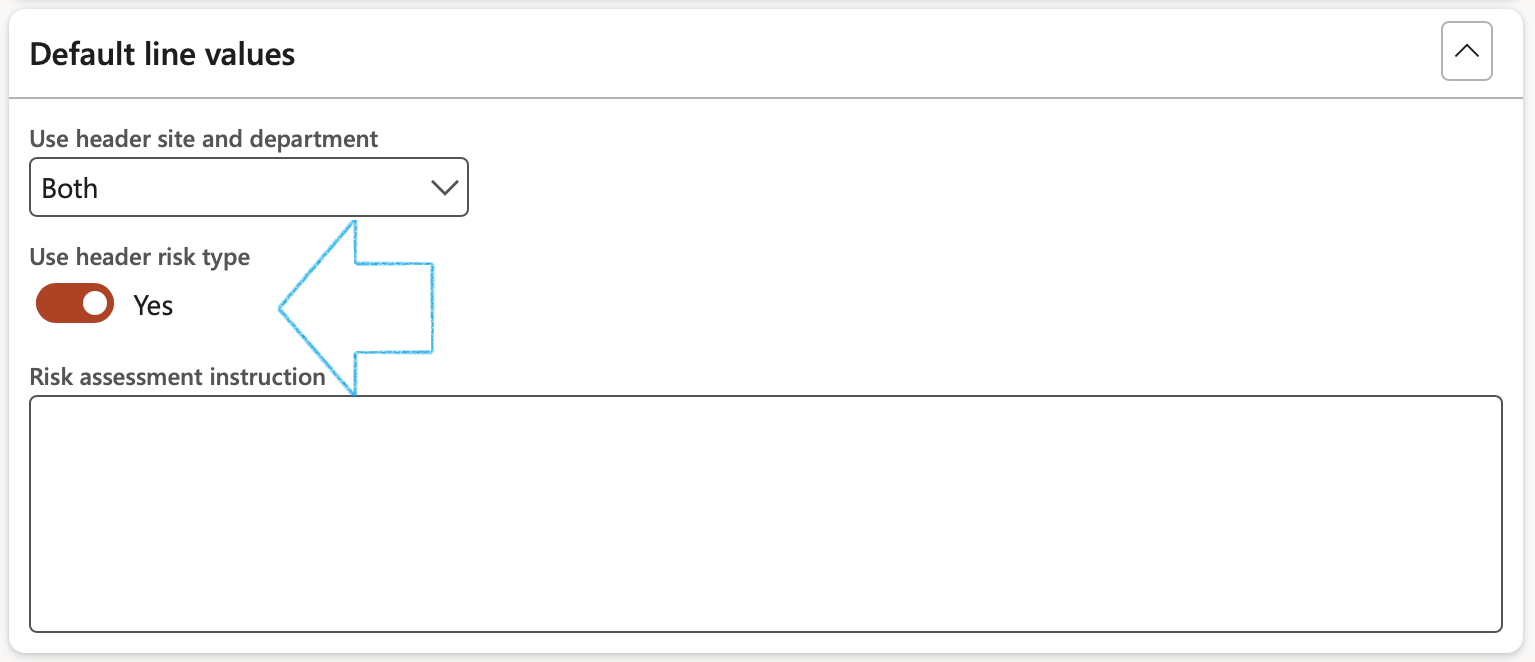Viewport: 1535px width, 662px height.
Task: Click the Default line values heading
Action: point(162,53)
